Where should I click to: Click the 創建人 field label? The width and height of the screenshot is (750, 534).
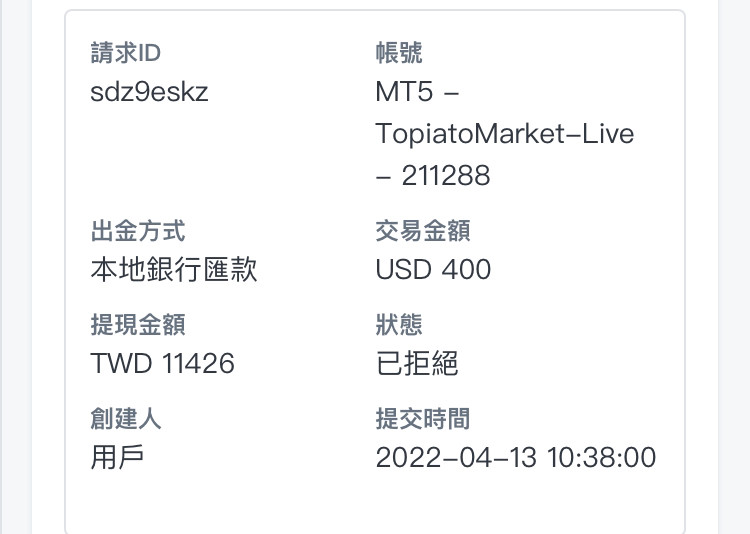[x=125, y=419]
